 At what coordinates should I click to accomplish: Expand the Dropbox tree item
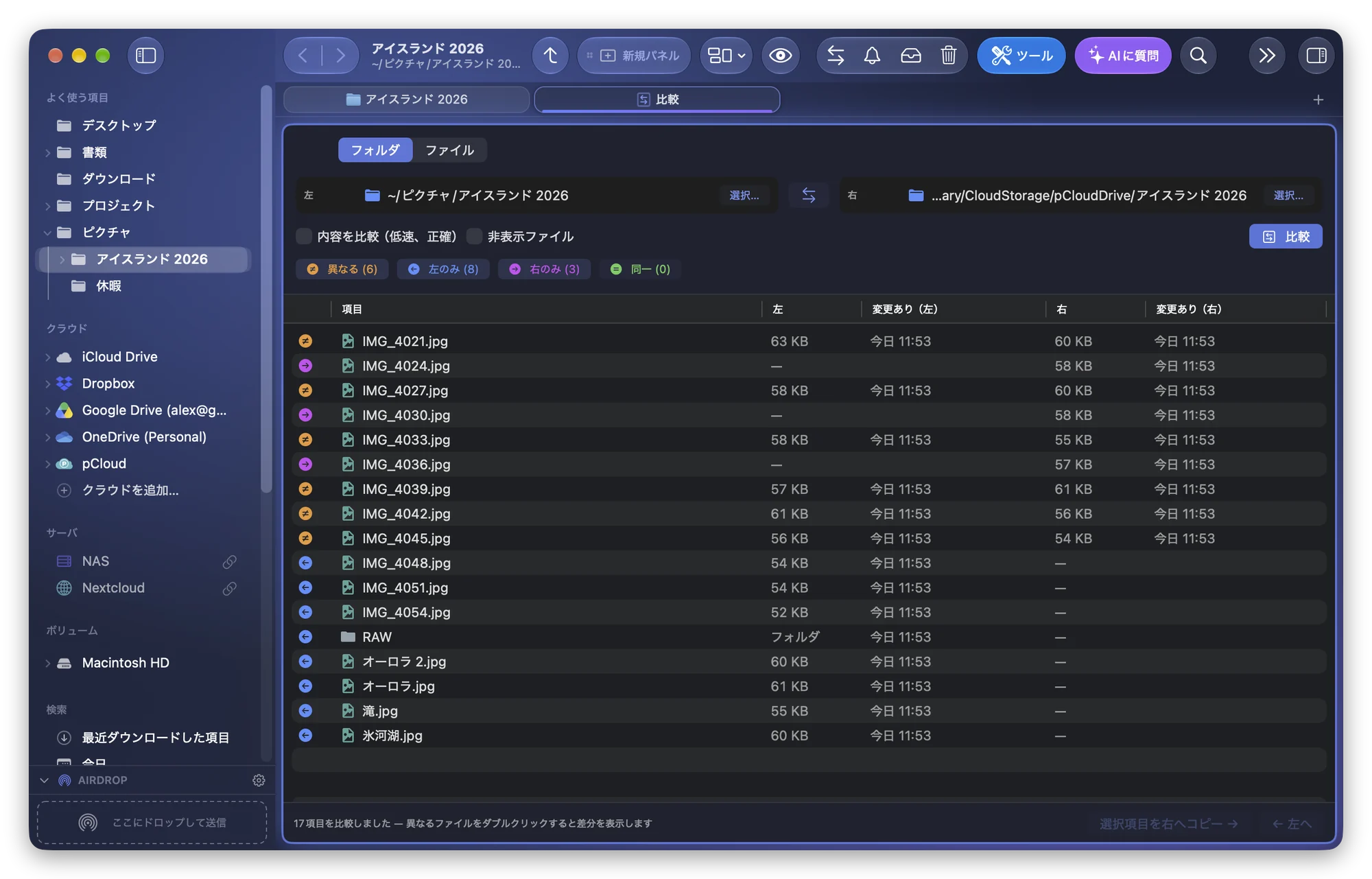[x=47, y=384]
